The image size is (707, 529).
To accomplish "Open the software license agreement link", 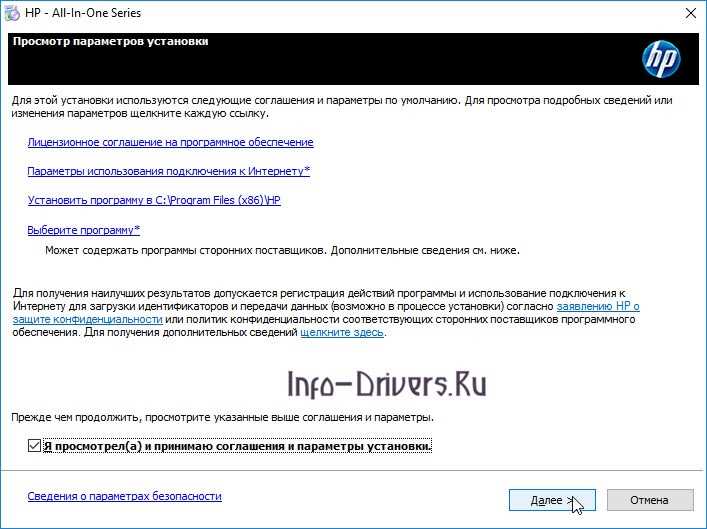I will tap(170, 142).
